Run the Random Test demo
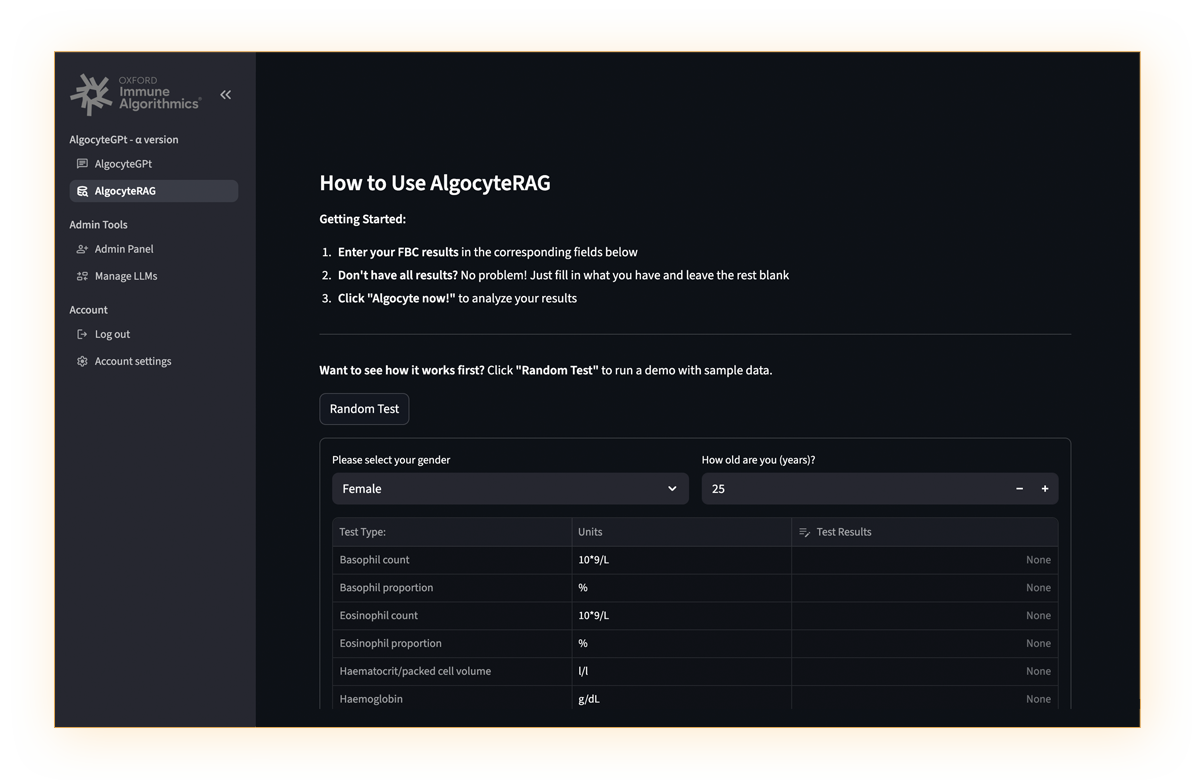This screenshot has width=1192, height=780. coord(364,409)
